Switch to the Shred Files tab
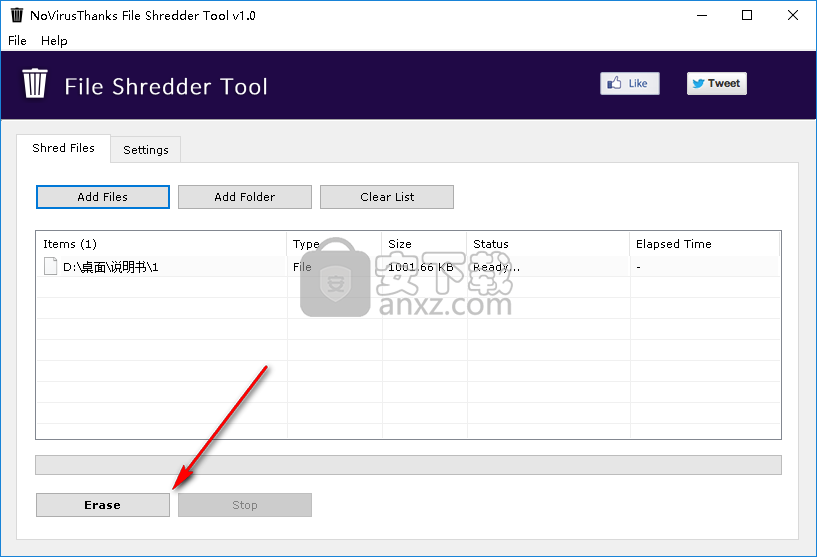 pos(64,148)
